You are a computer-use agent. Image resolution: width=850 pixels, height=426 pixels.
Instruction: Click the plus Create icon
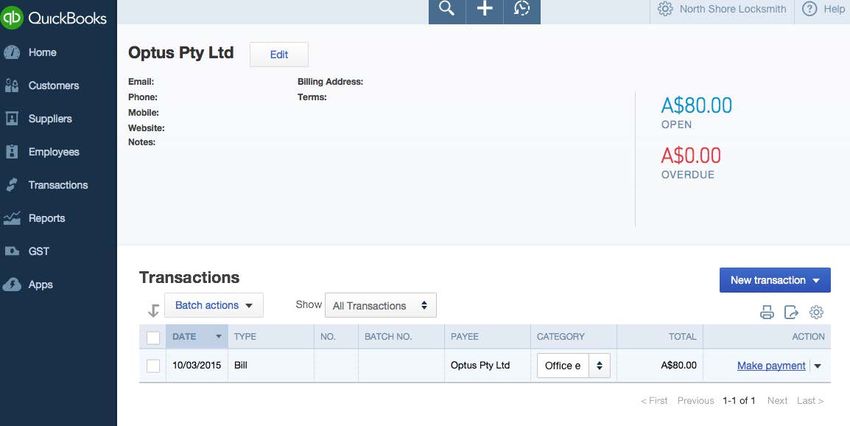[x=485, y=9]
